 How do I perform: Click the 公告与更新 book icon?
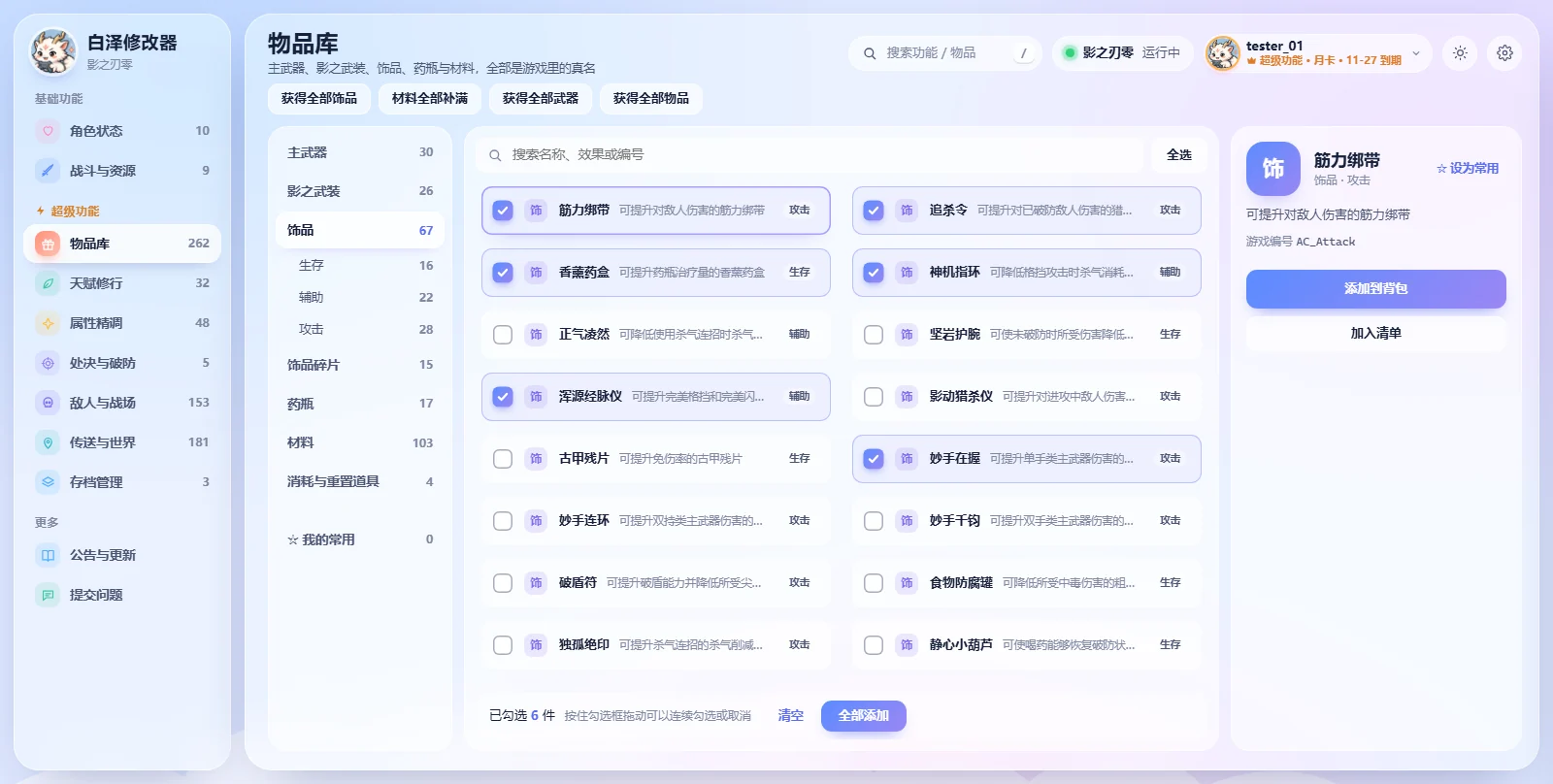click(x=48, y=555)
